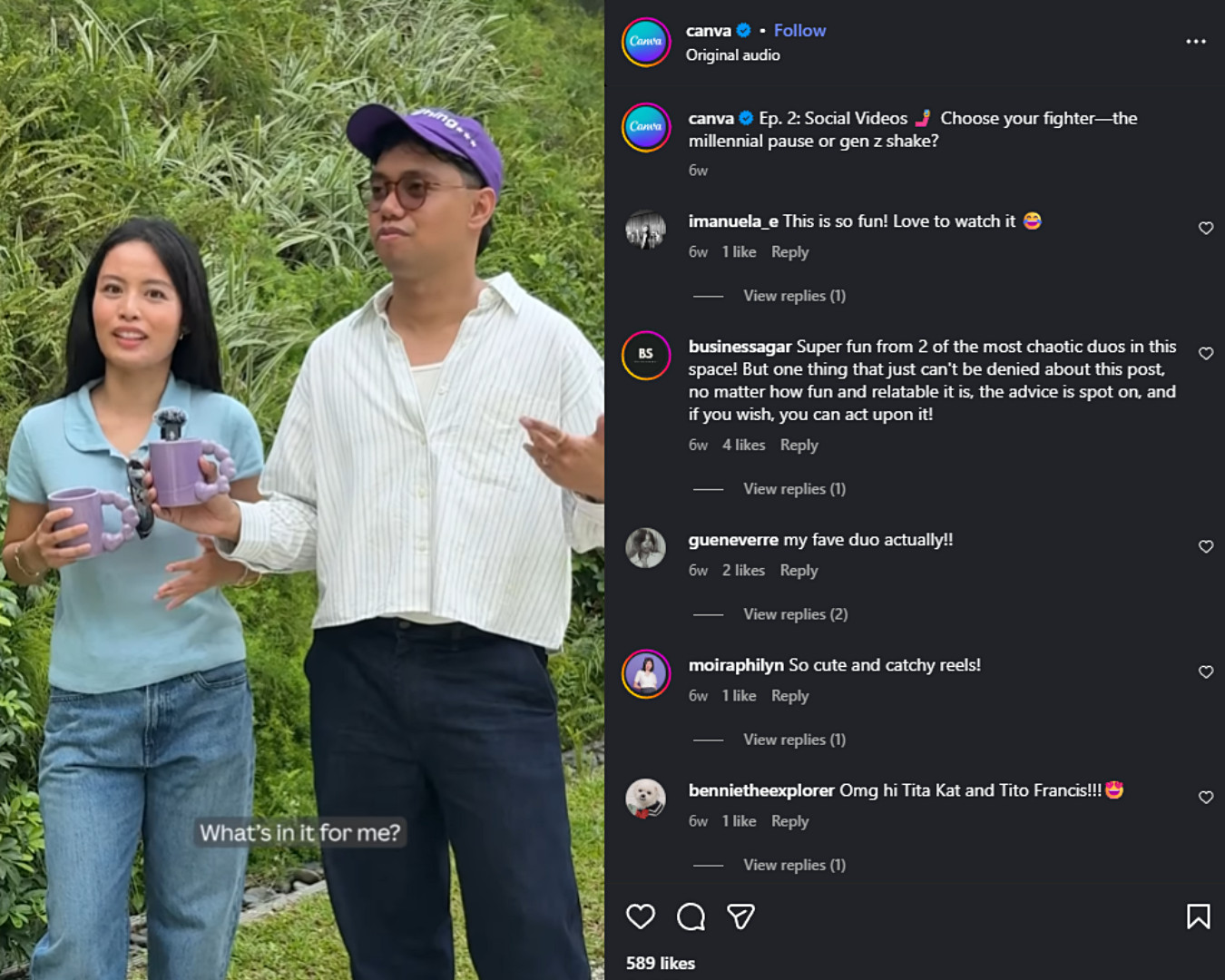1225x980 pixels.
Task: Click the heart beside moiraphilyn's comment
Action: point(1206,672)
